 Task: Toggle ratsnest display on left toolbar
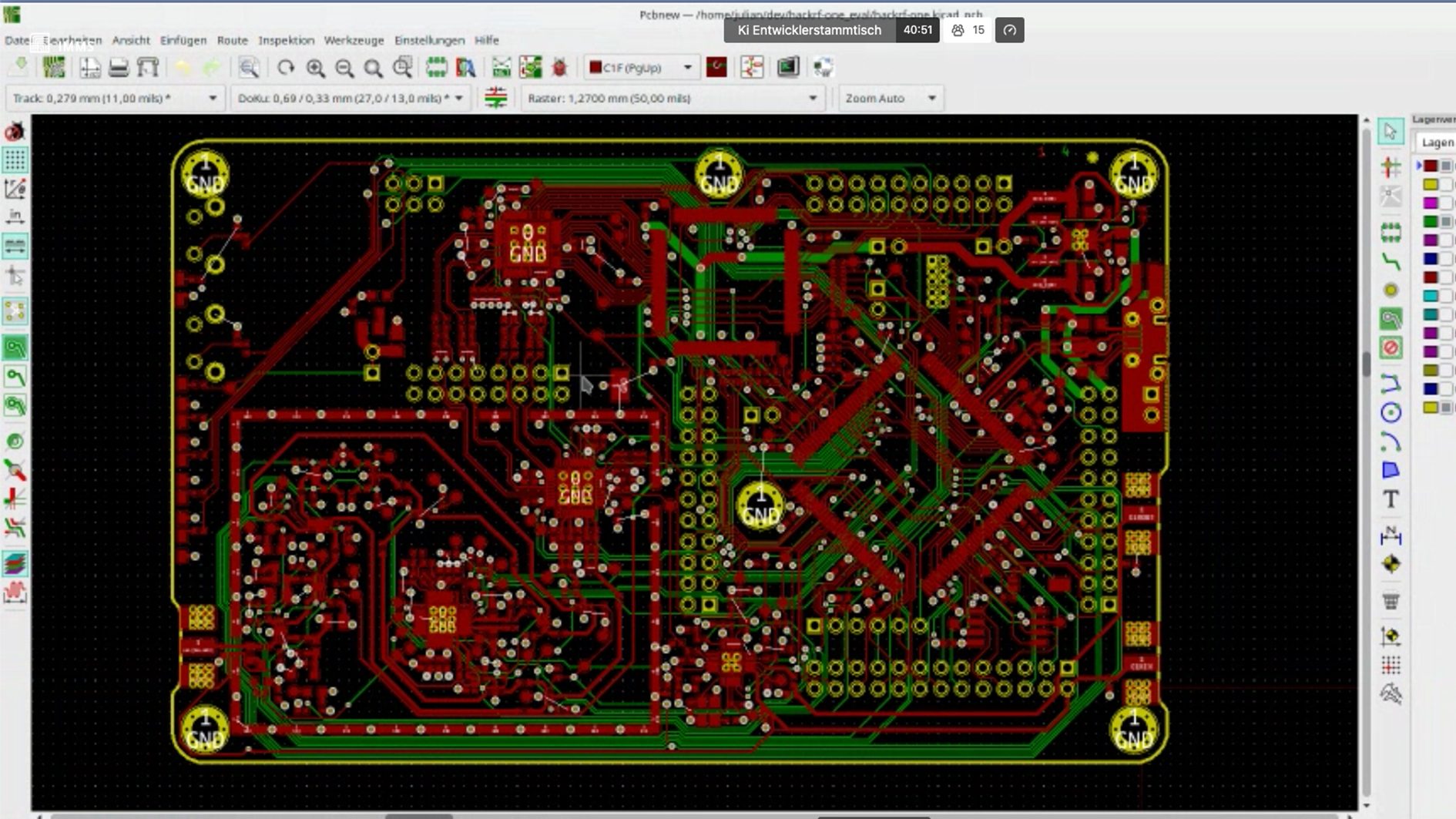coord(15,312)
